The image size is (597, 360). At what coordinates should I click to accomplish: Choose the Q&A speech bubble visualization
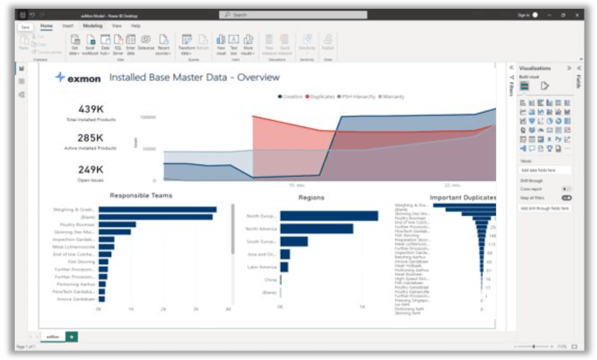pos(532,148)
